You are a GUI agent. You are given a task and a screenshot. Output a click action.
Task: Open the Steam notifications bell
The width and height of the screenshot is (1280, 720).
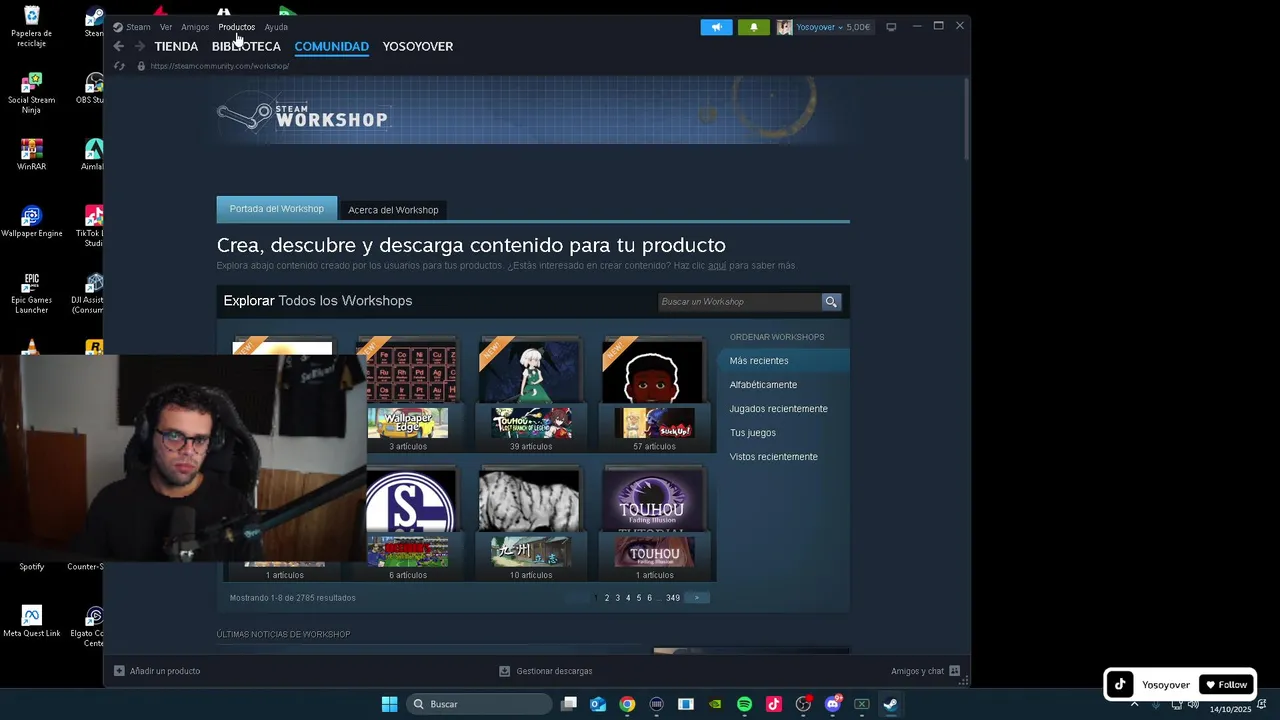[x=753, y=27]
